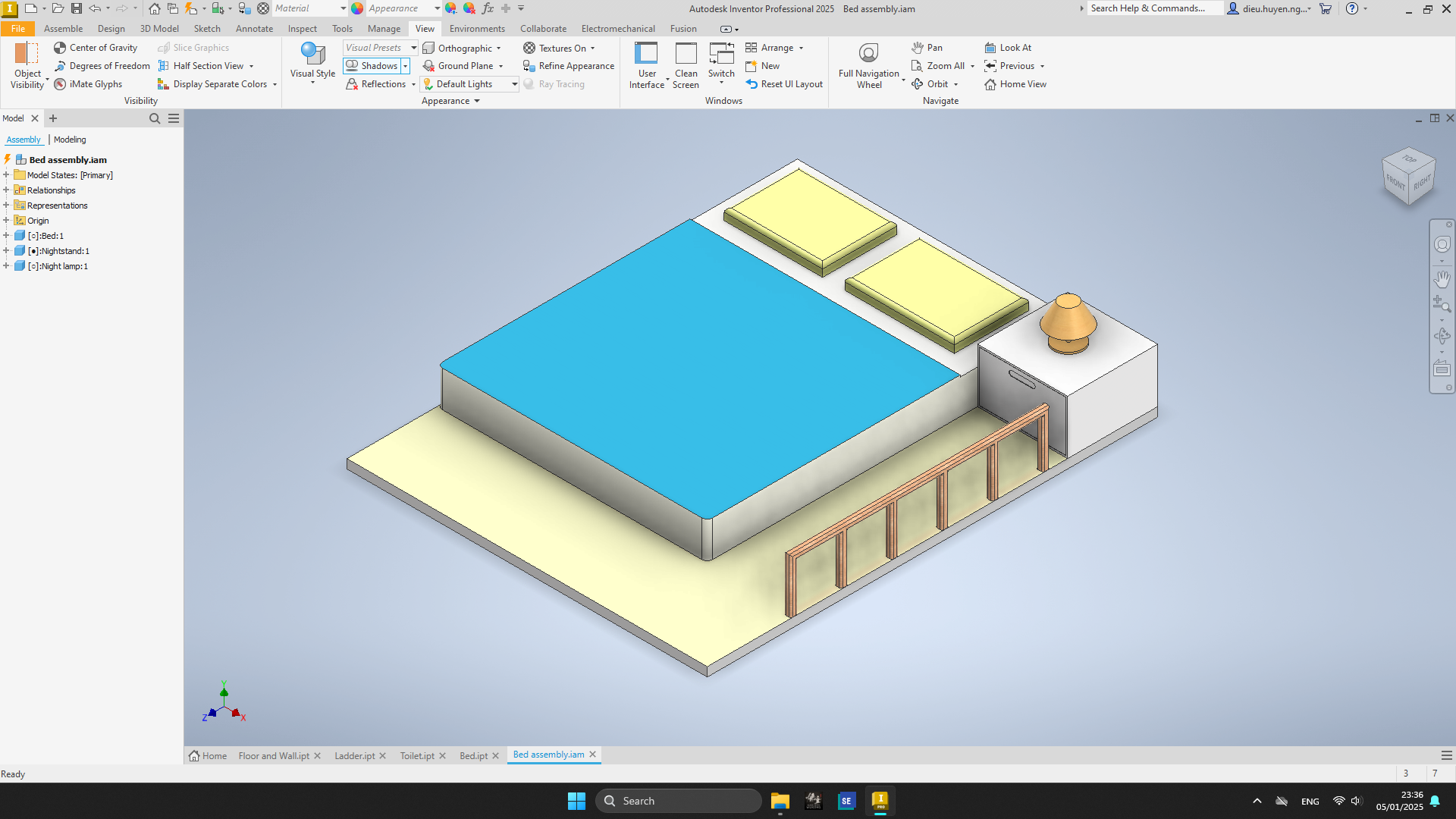Viewport: 1456px width, 819px height.
Task: Click Undo in quick access toolbar
Action: 95,8
